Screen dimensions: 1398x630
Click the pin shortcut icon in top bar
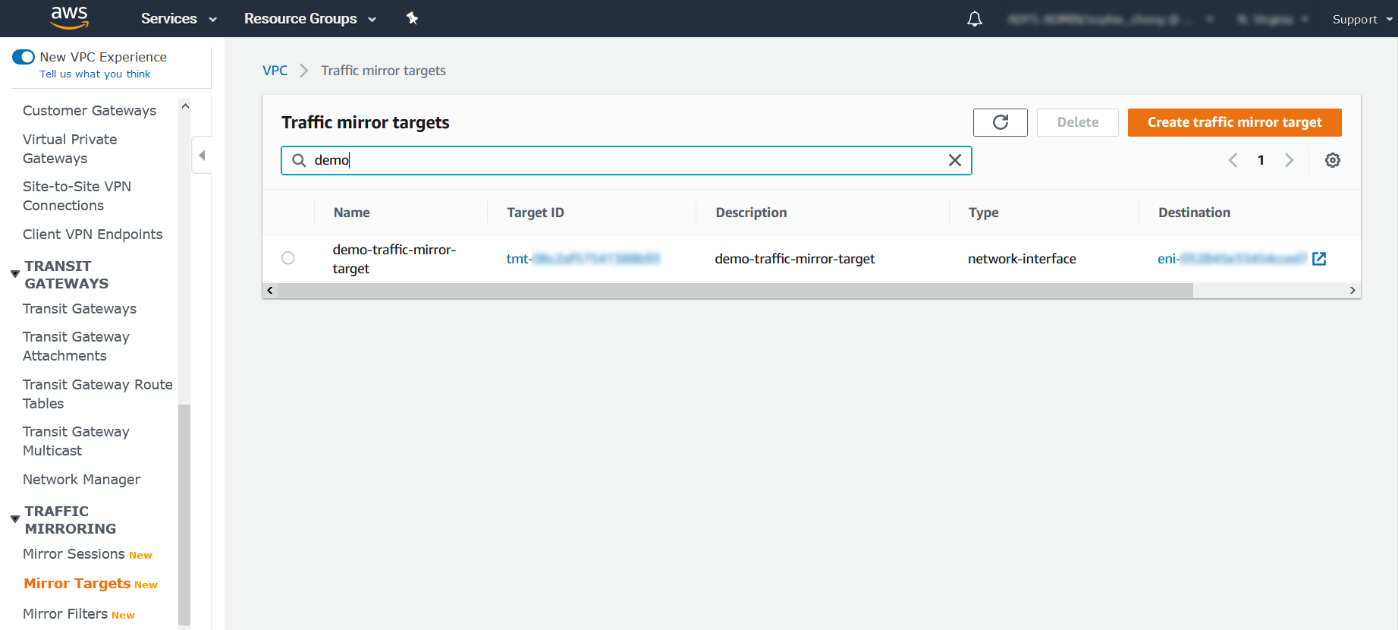[412, 19]
